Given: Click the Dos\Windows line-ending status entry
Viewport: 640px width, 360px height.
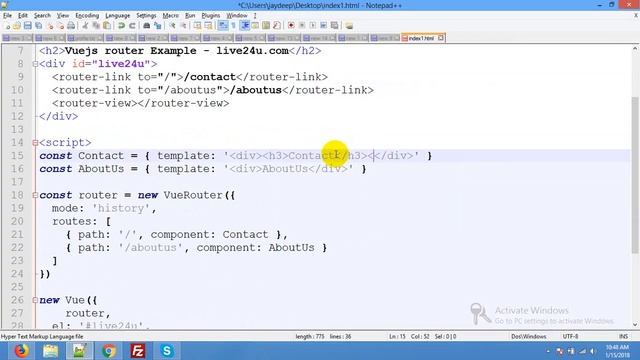Looking at the screenshot, I should (529, 337).
